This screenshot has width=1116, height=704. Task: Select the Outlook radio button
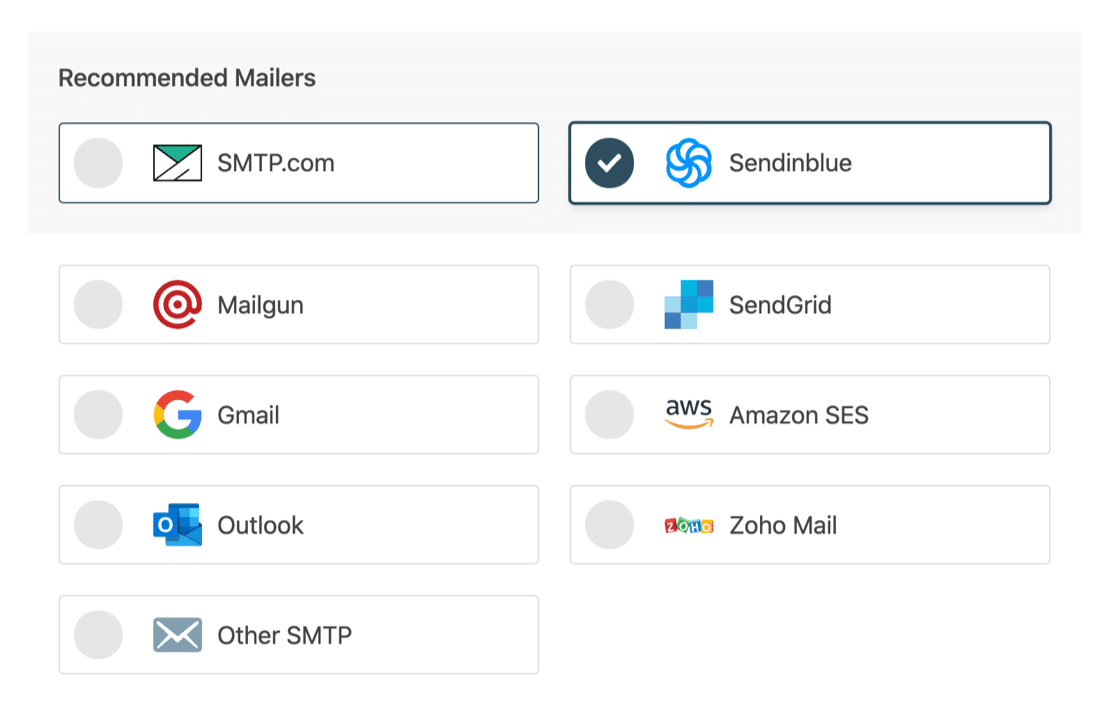98,524
